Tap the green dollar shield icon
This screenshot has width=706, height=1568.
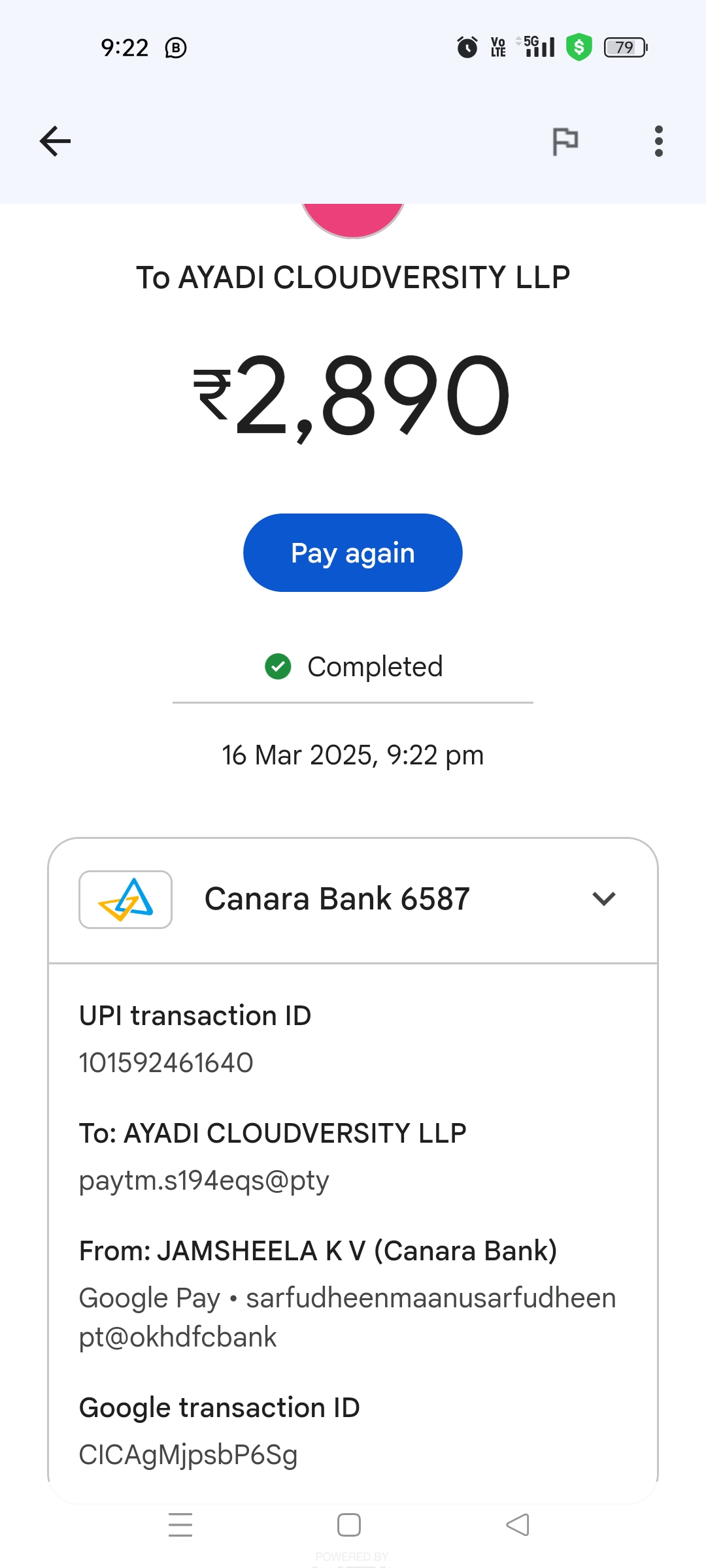(579, 47)
